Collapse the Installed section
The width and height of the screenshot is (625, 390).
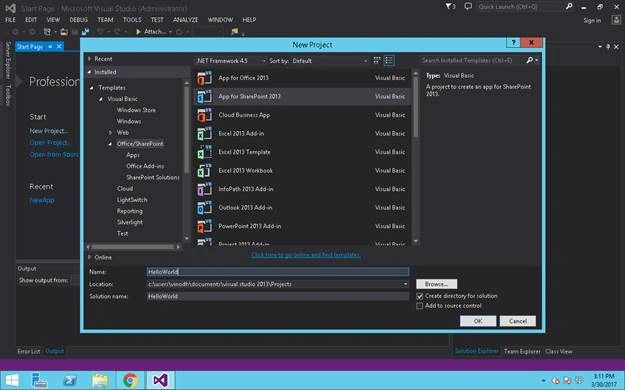pos(90,72)
